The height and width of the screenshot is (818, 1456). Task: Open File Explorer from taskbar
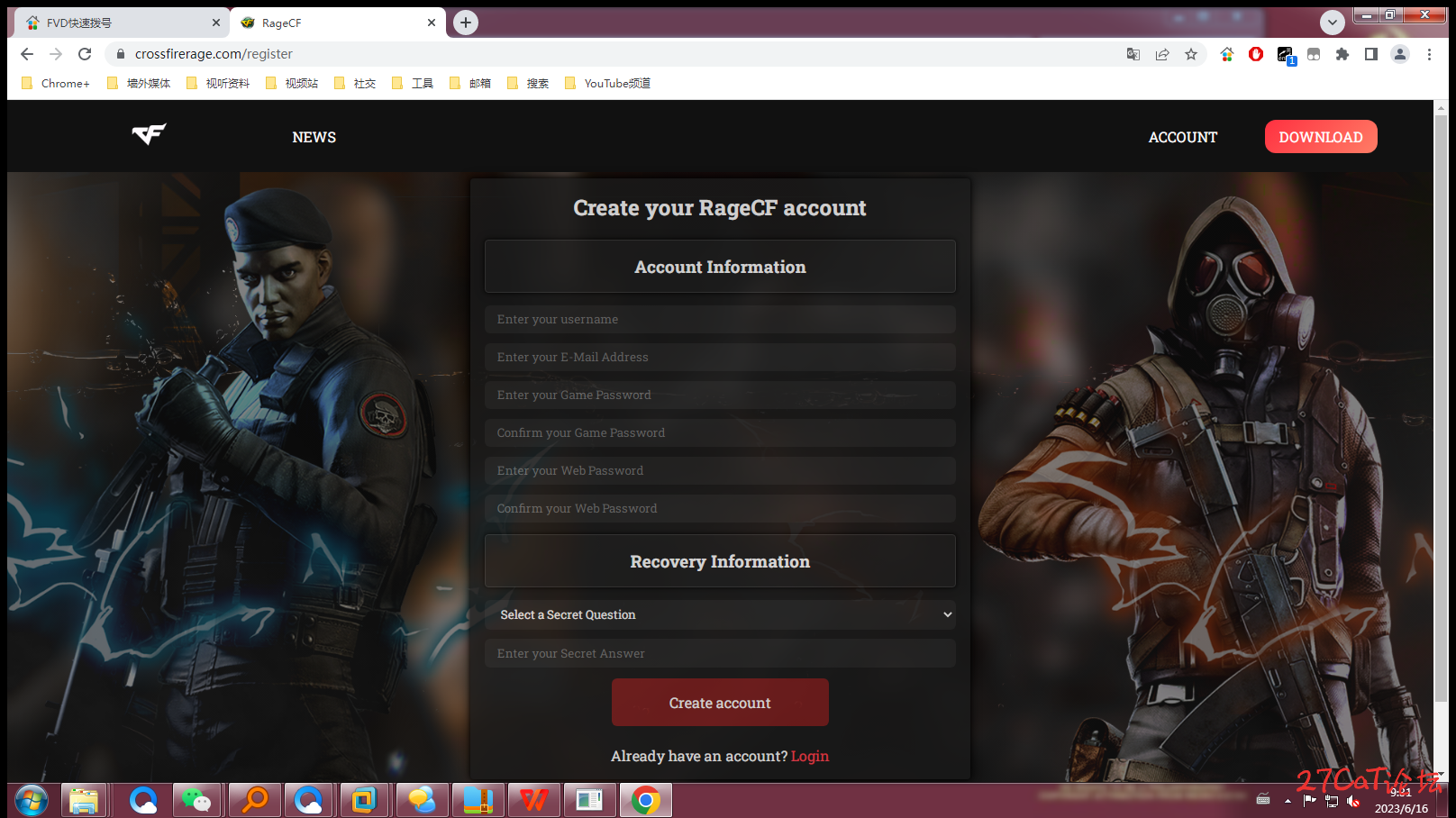[84, 800]
